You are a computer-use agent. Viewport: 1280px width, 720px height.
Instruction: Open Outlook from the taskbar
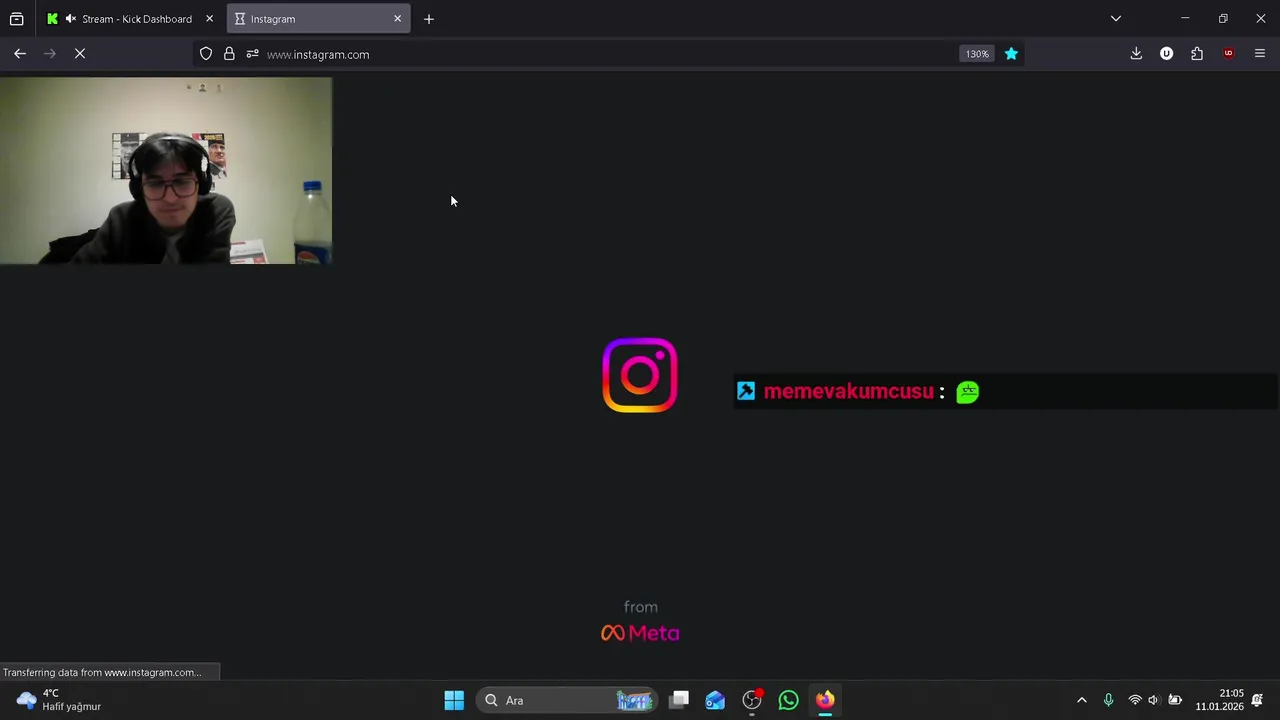coord(715,700)
